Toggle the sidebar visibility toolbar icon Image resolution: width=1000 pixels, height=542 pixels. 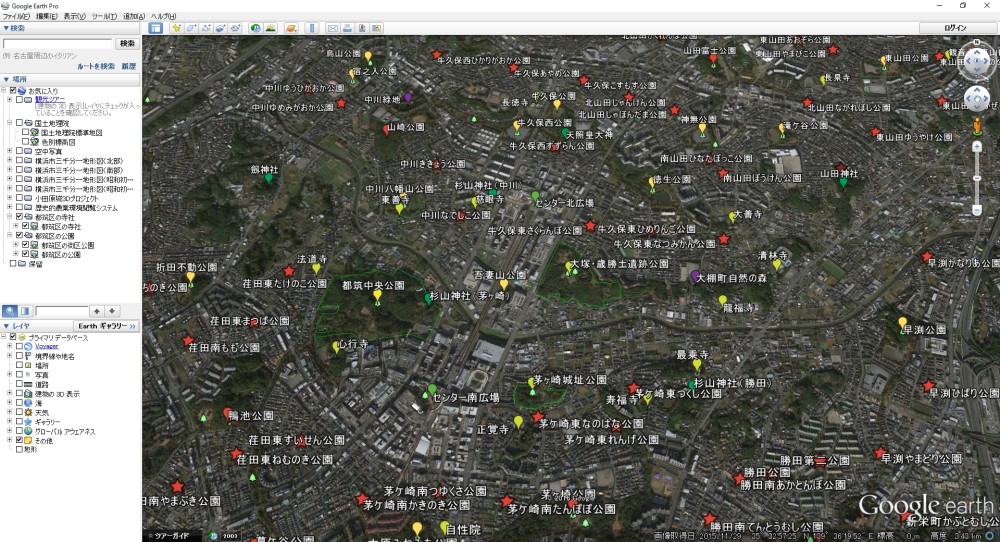click(x=156, y=28)
